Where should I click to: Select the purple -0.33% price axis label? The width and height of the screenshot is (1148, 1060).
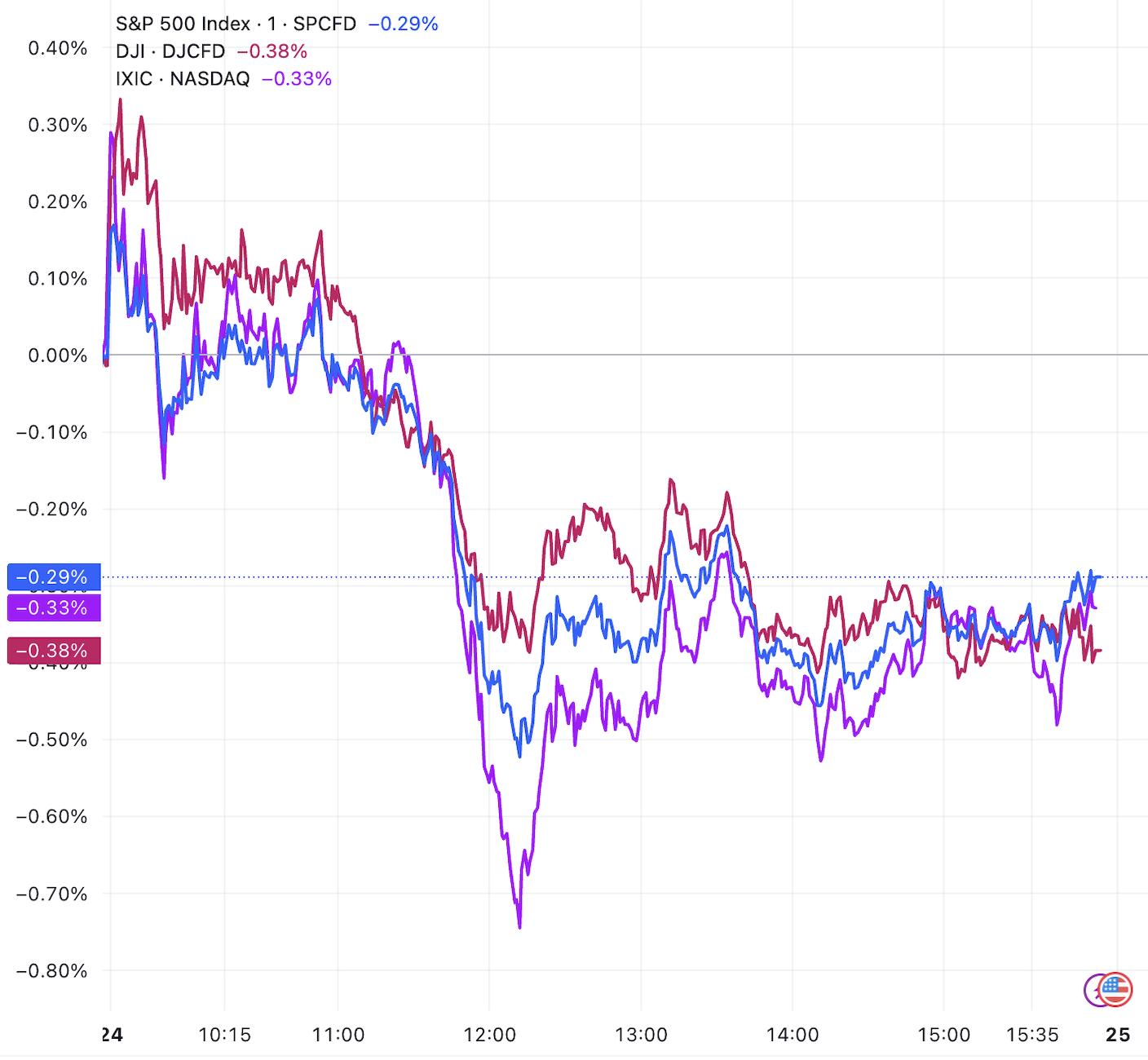(x=54, y=607)
